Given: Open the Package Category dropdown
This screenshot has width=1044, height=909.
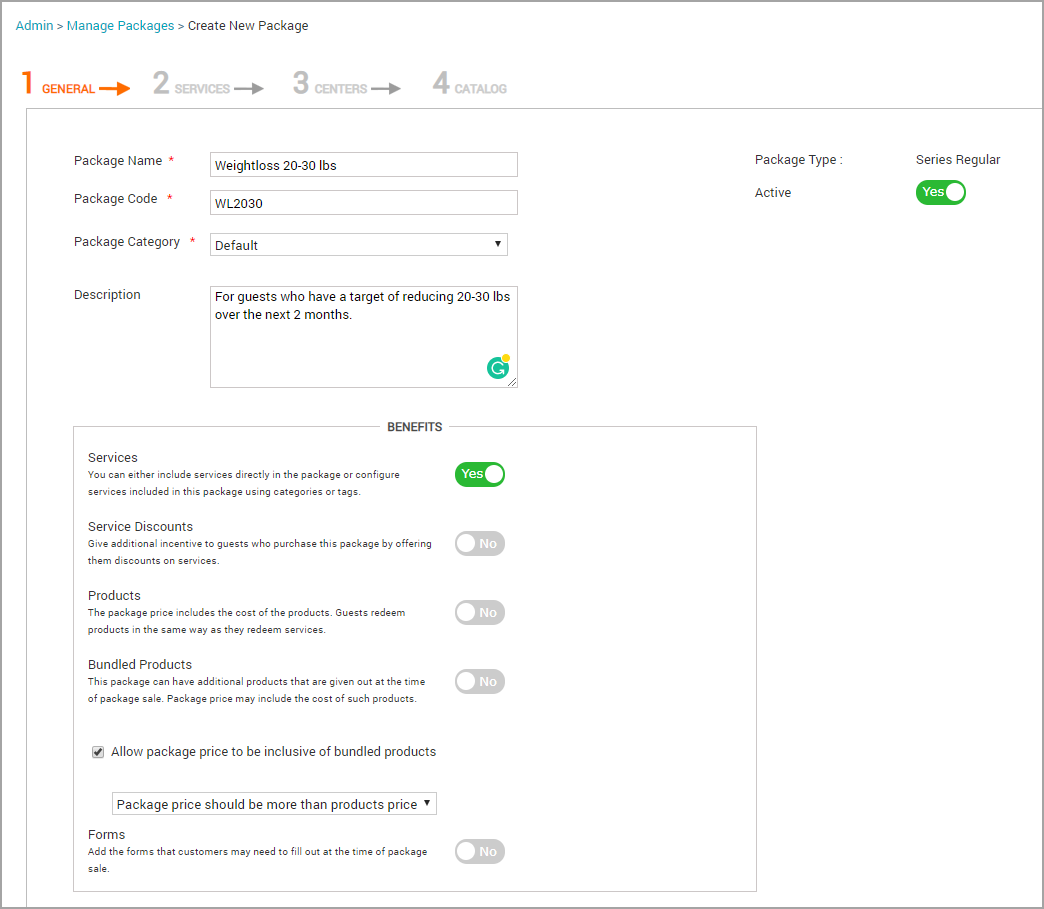Looking at the screenshot, I should pyautogui.click(x=358, y=244).
